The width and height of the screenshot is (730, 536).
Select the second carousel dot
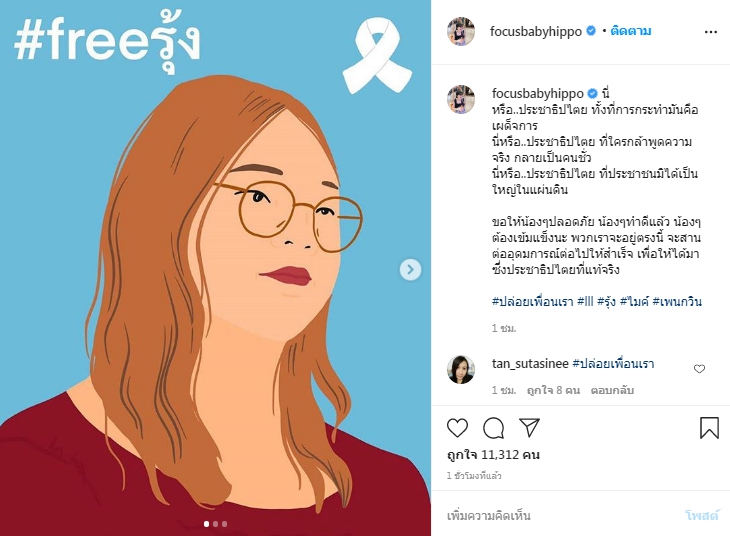pyautogui.click(x=215, y=524)
